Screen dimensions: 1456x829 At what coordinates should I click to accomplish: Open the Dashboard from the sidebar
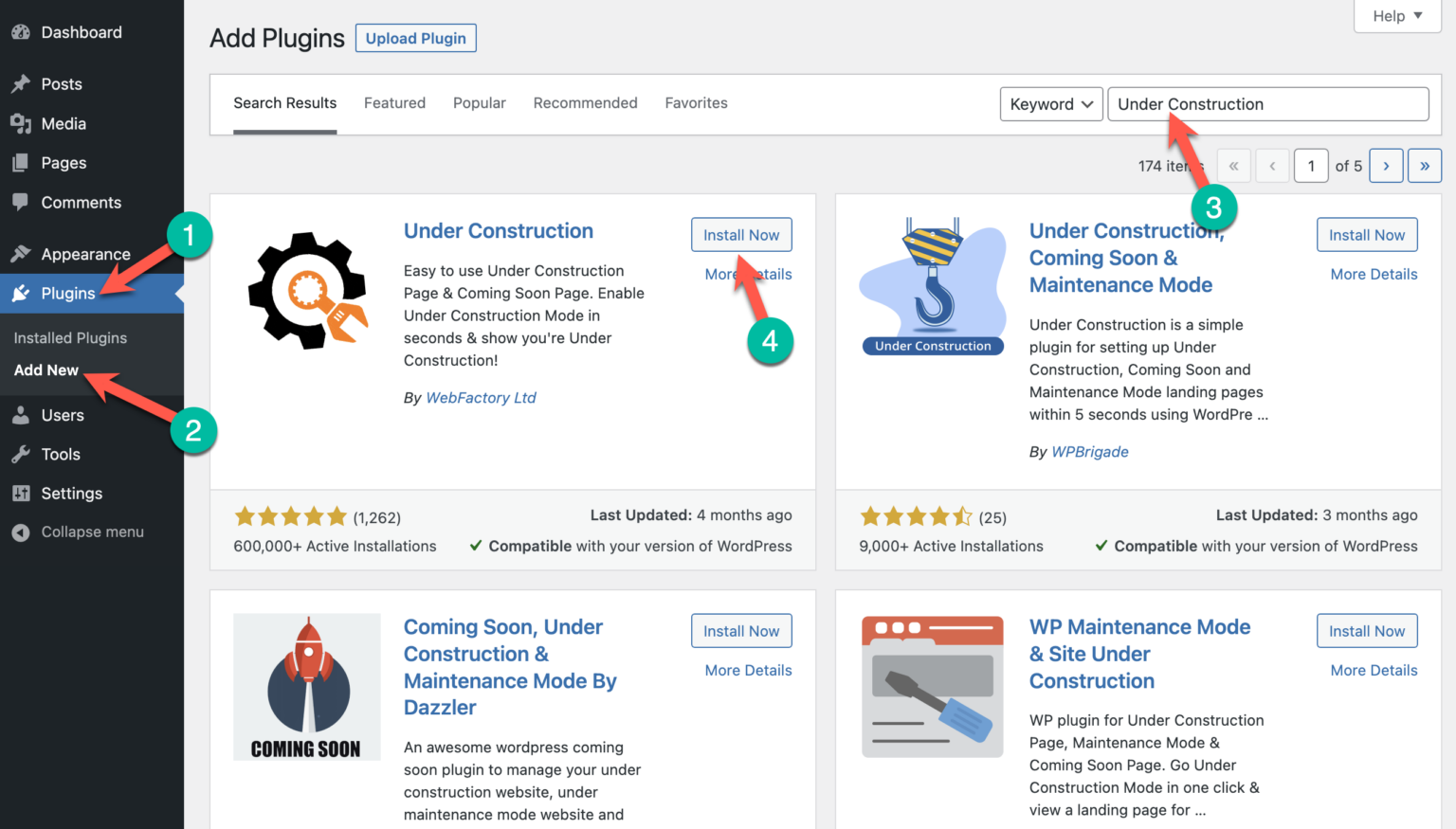[21, 31]
